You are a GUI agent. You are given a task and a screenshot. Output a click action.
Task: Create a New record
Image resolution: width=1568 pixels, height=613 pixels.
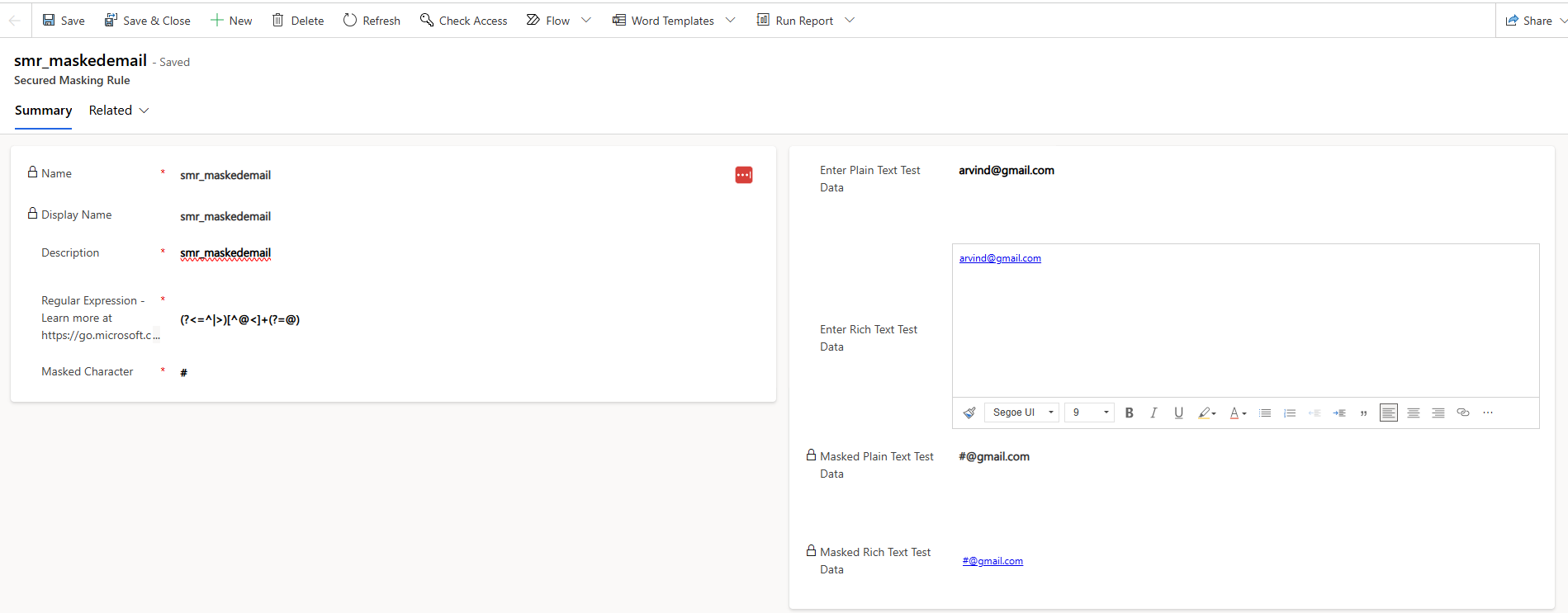tap(231, 21)
